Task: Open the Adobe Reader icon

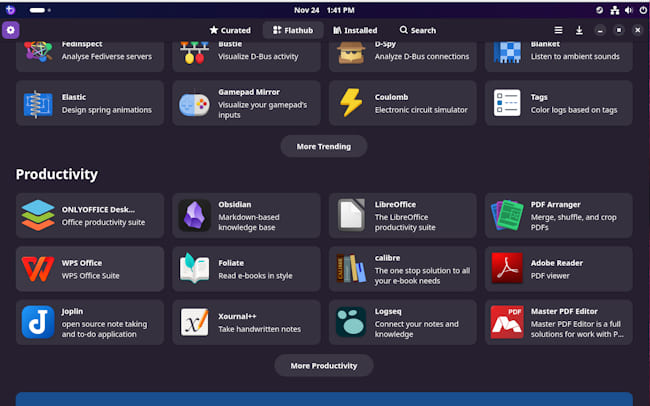Action: click(506, 269)
